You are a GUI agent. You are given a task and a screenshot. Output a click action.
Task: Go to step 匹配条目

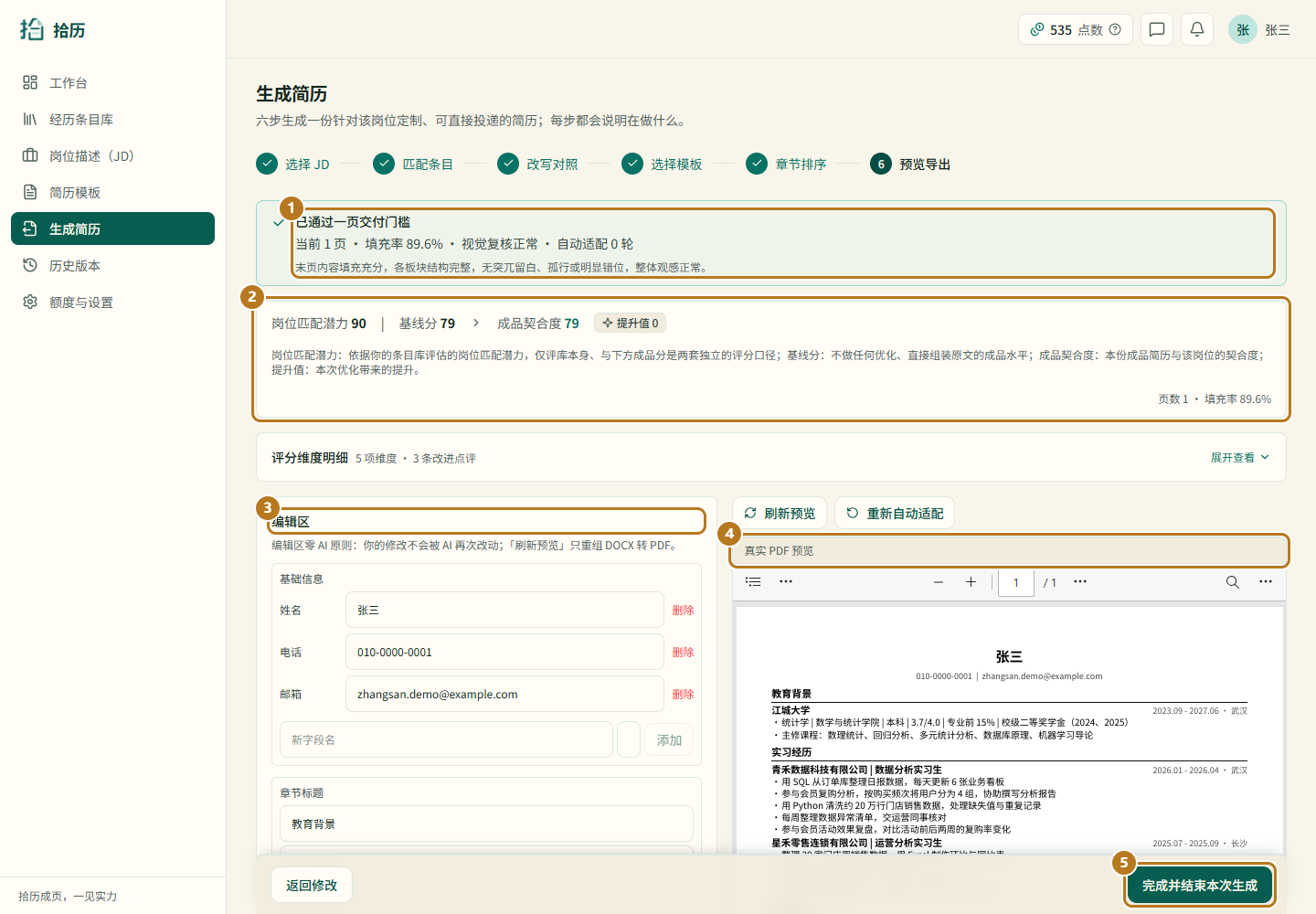[413, 164]
